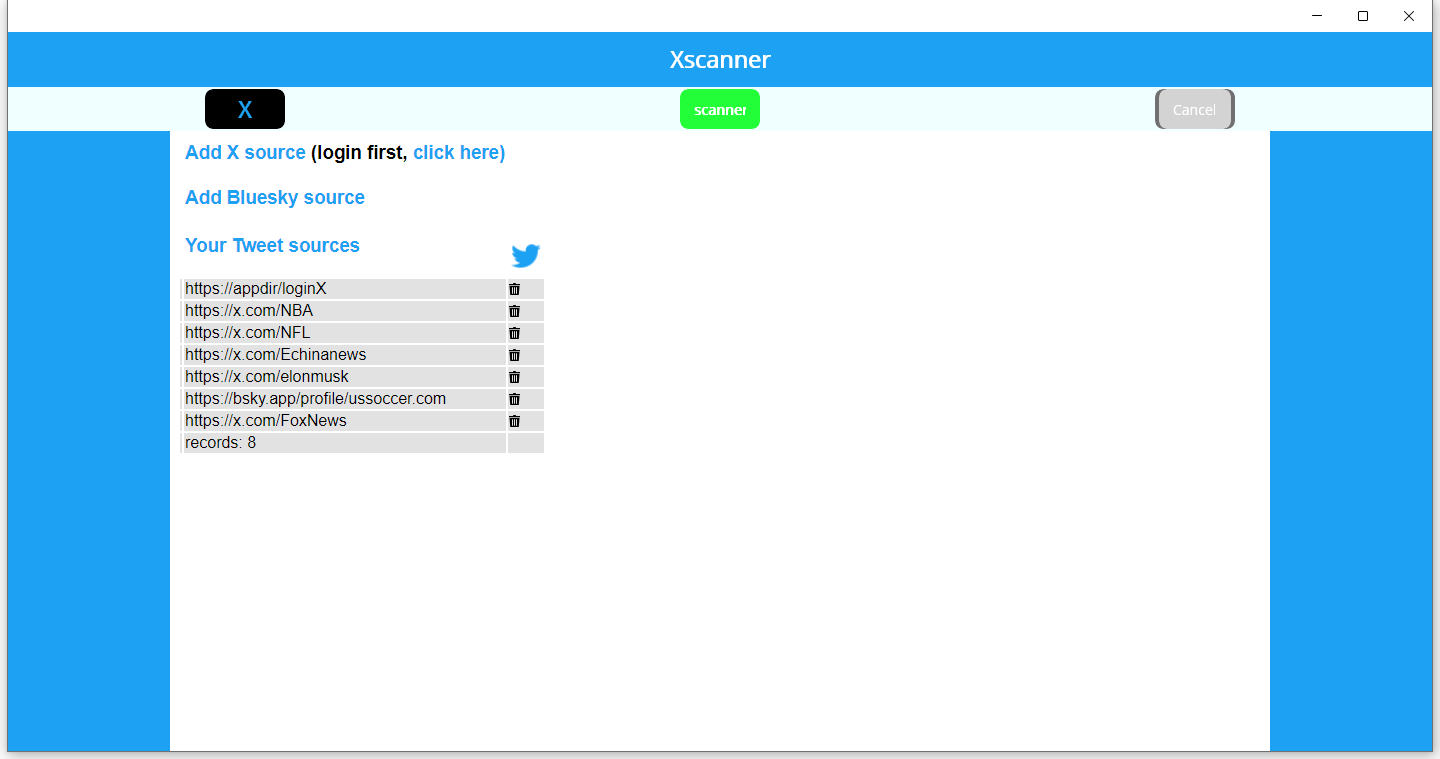Delete the bsky.app ussoccer.com source

[x=514, y=399]
